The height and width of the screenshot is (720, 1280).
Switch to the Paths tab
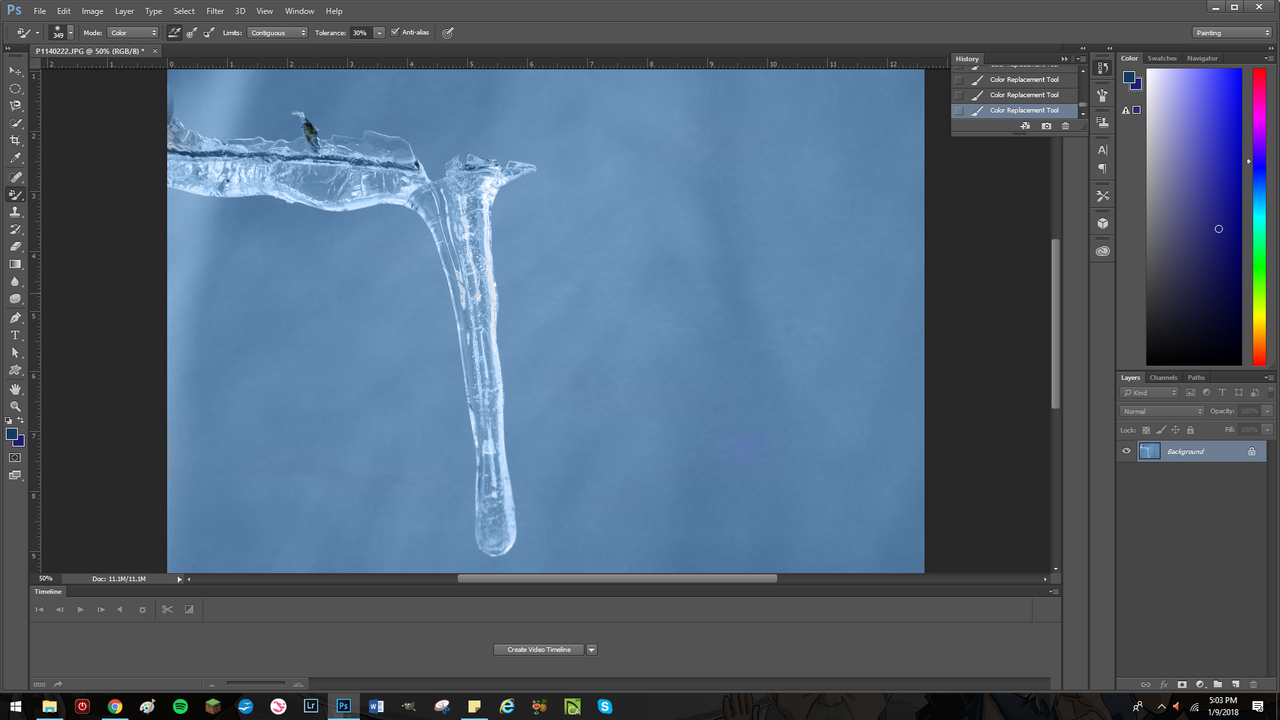point(1196,377)
